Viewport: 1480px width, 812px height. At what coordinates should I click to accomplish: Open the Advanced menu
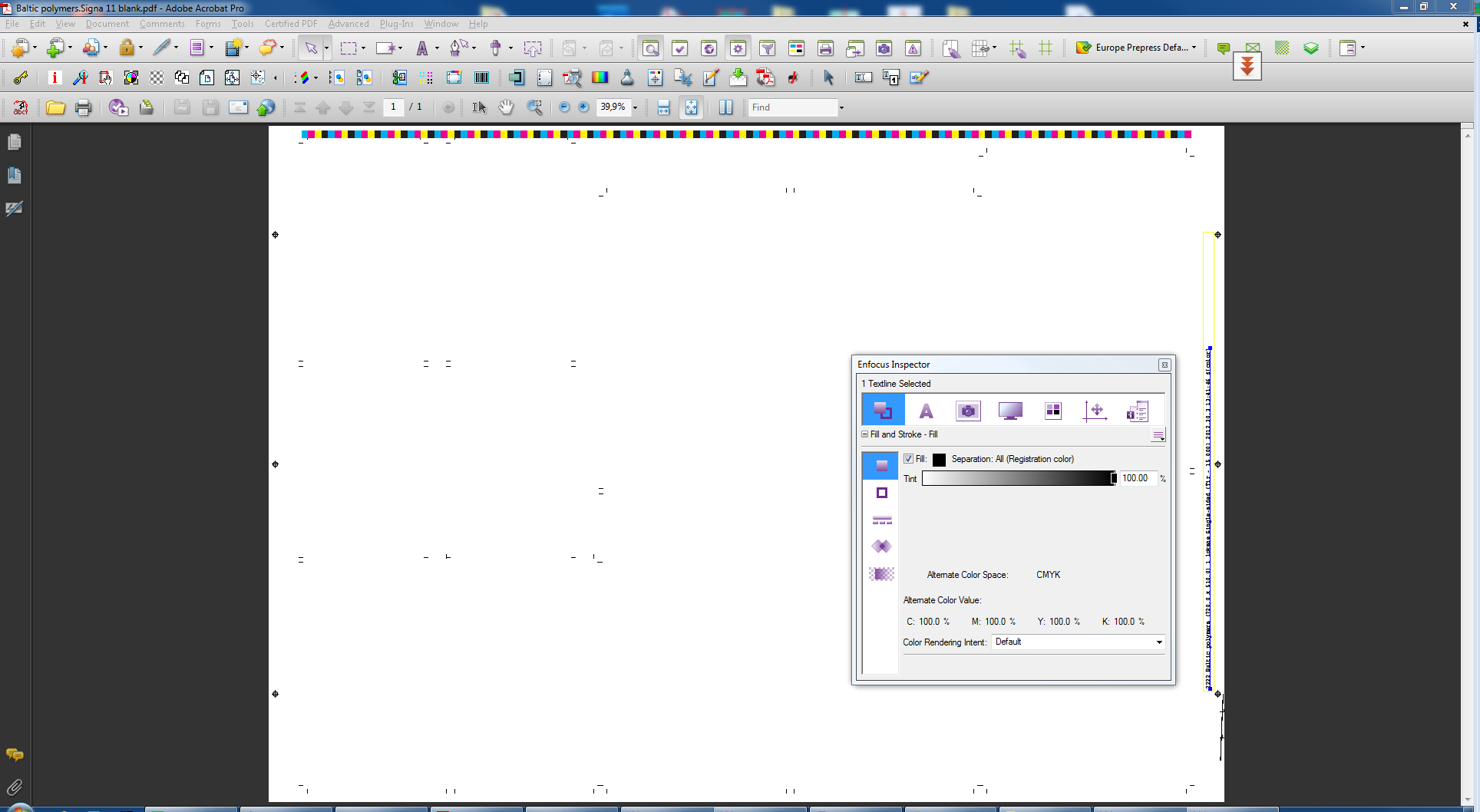[x=349, y=24]
